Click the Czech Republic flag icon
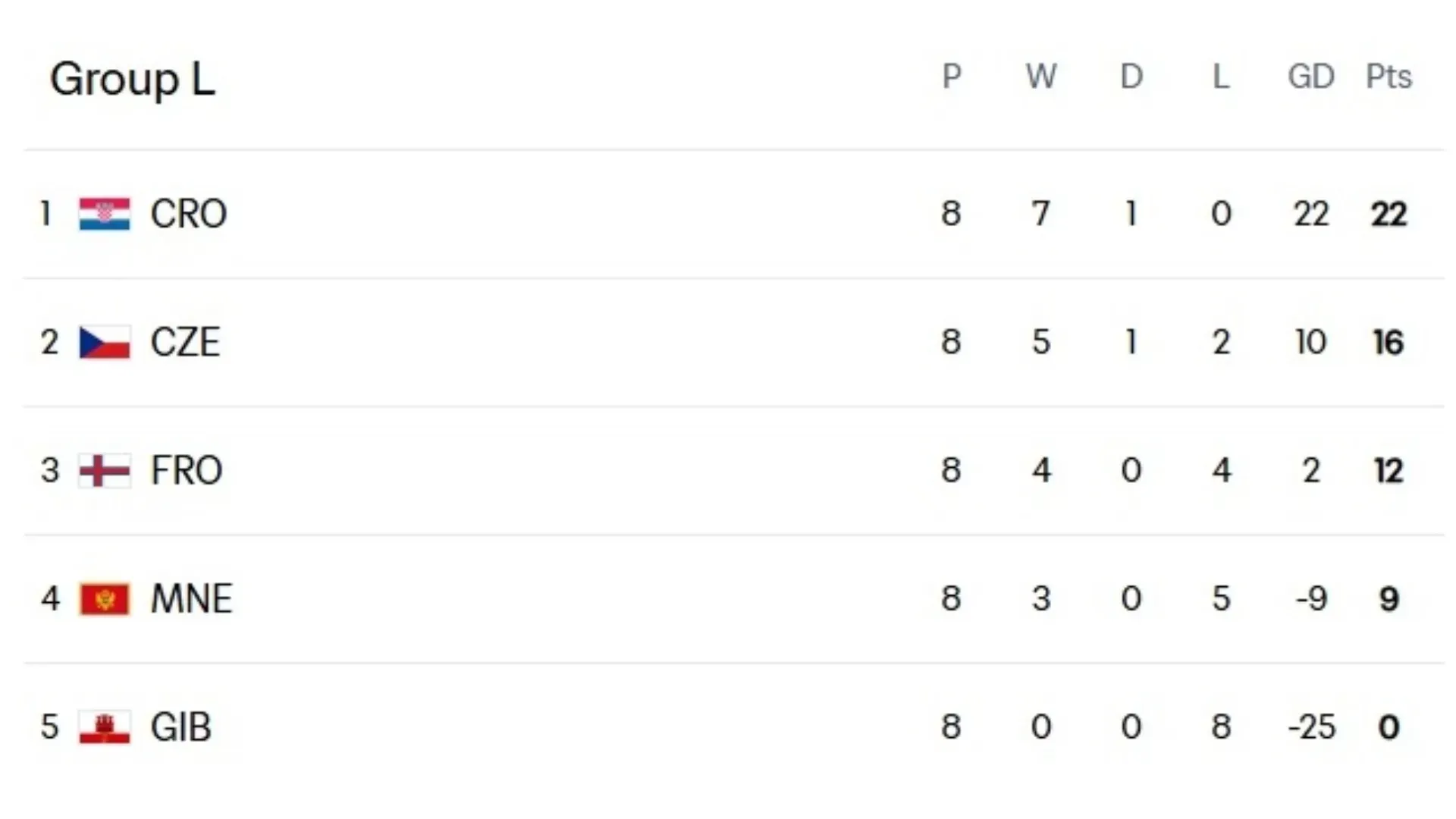The image size is (1456, 819). (x=105, y=342)
